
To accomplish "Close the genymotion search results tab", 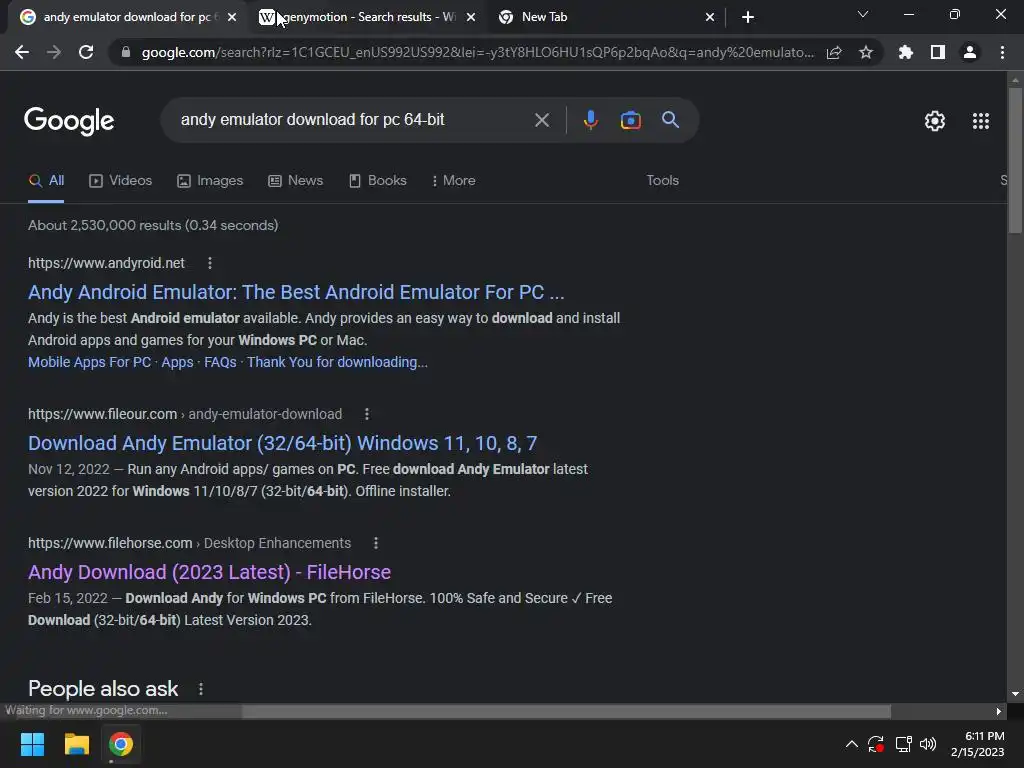I will (471, 17).
